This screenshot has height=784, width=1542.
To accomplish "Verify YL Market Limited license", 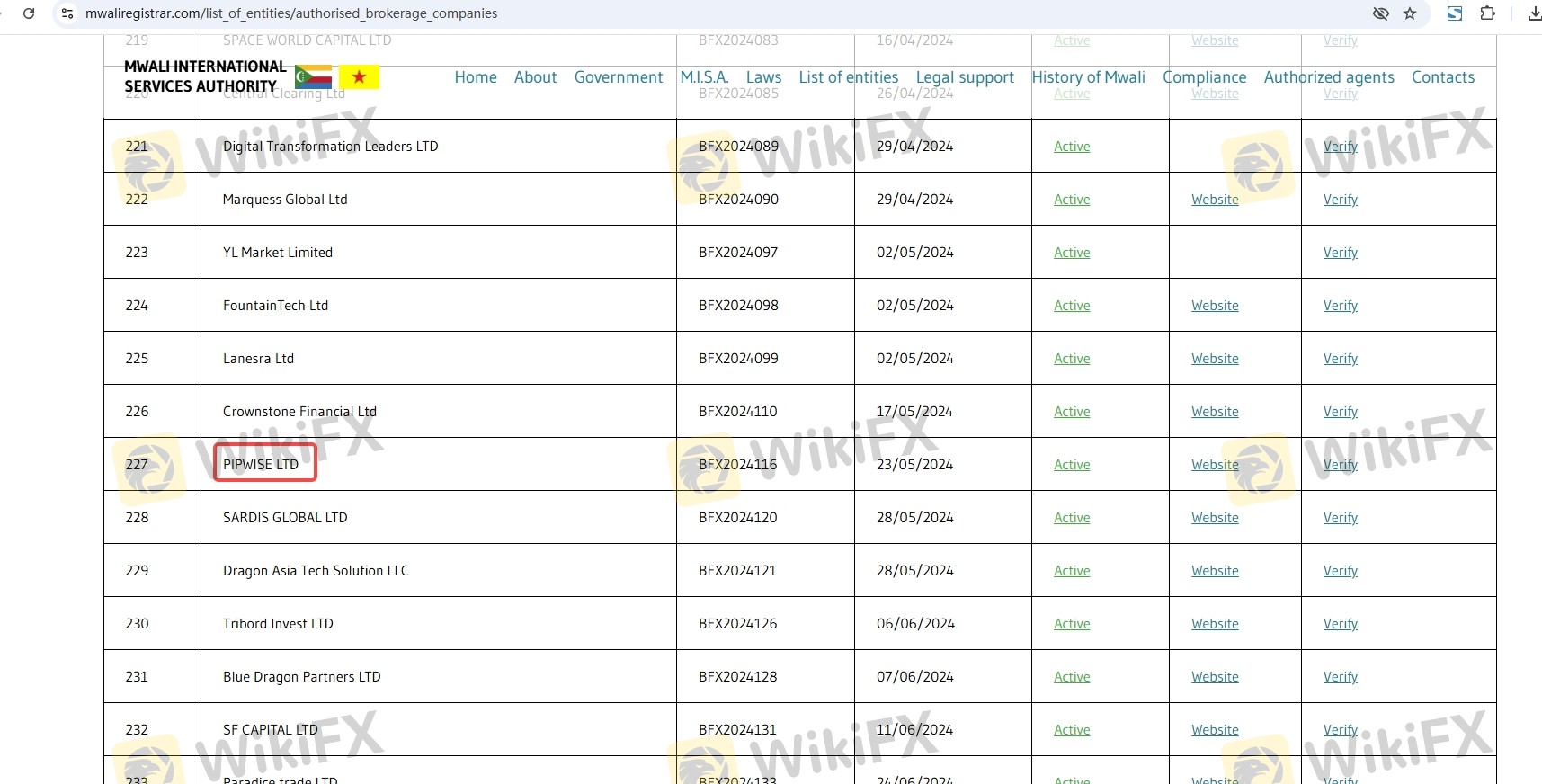I will [1341, 253].
